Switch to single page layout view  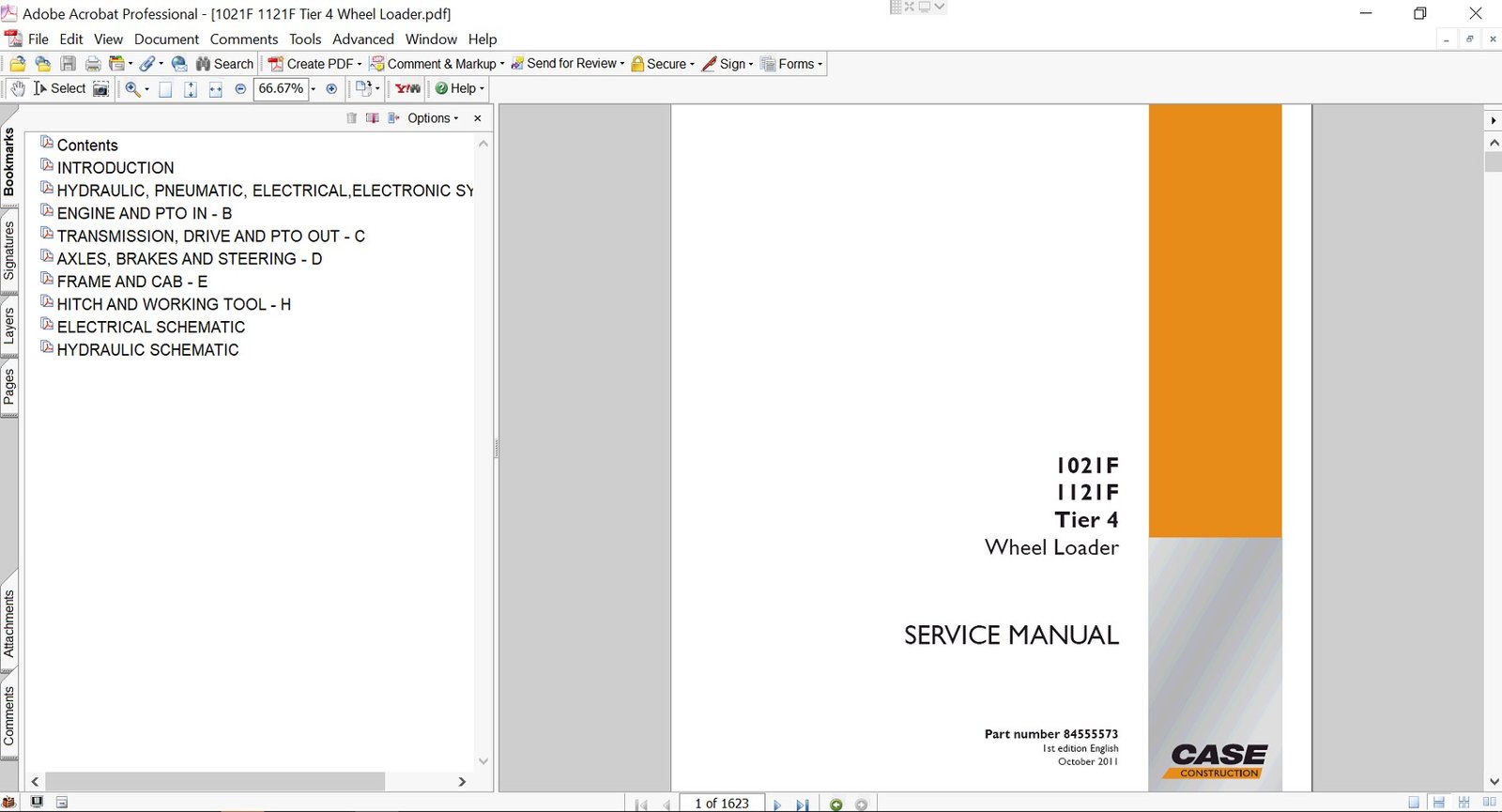tap(1414, 803)
